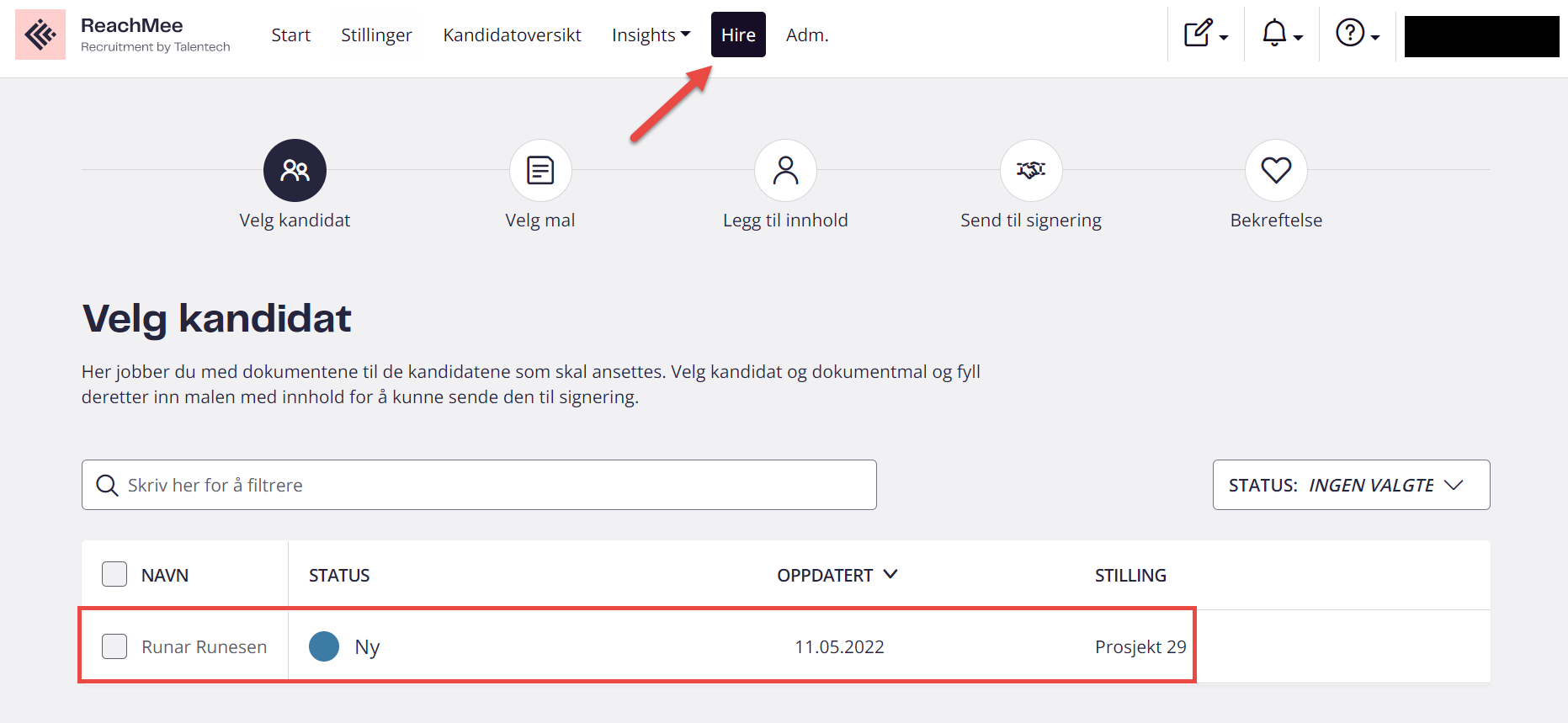Open the Kandidatoversikt menu item
Screen dimensions: 1568x723
(x=512, y=35)
